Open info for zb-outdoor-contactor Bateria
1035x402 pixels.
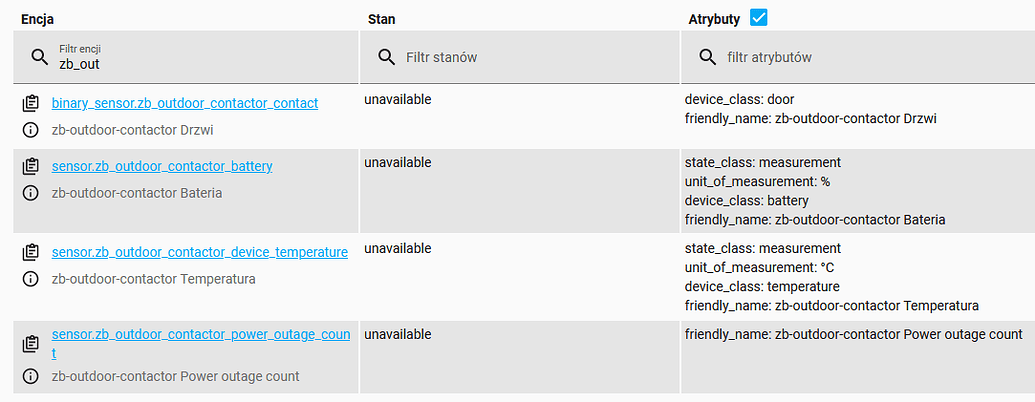(x=30, y=193)
